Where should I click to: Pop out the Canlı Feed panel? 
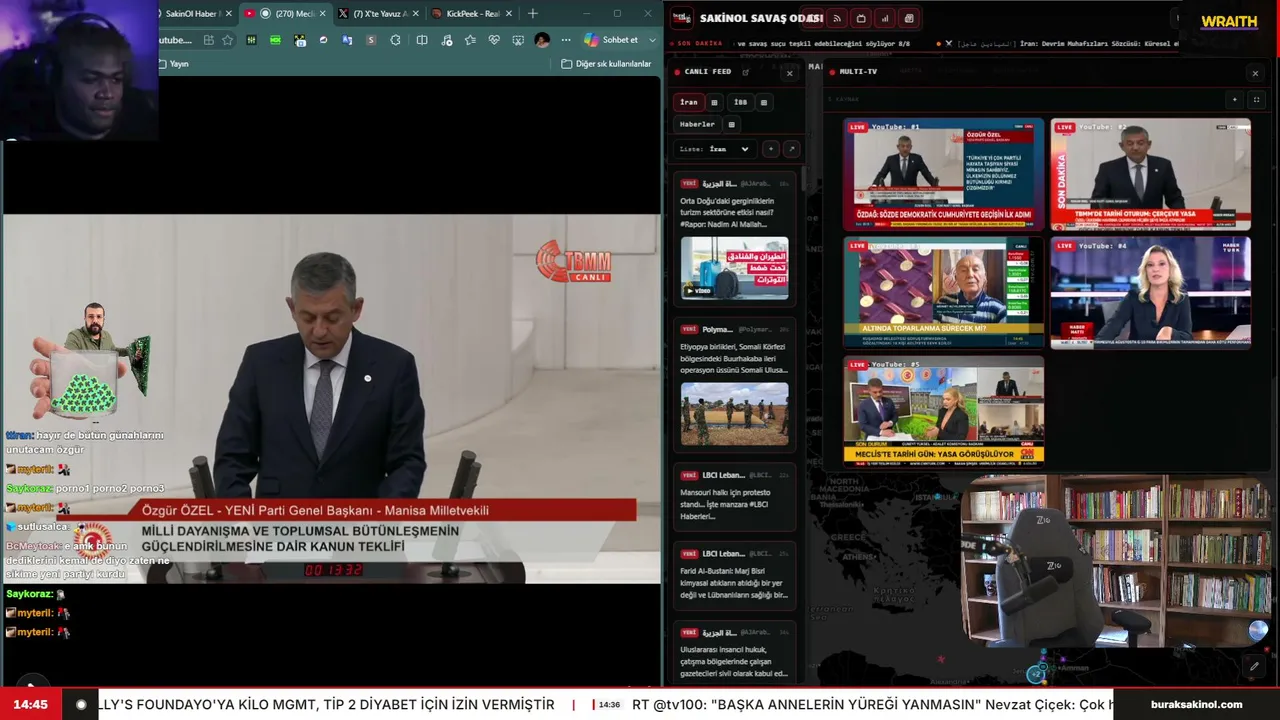coord(746,72)
